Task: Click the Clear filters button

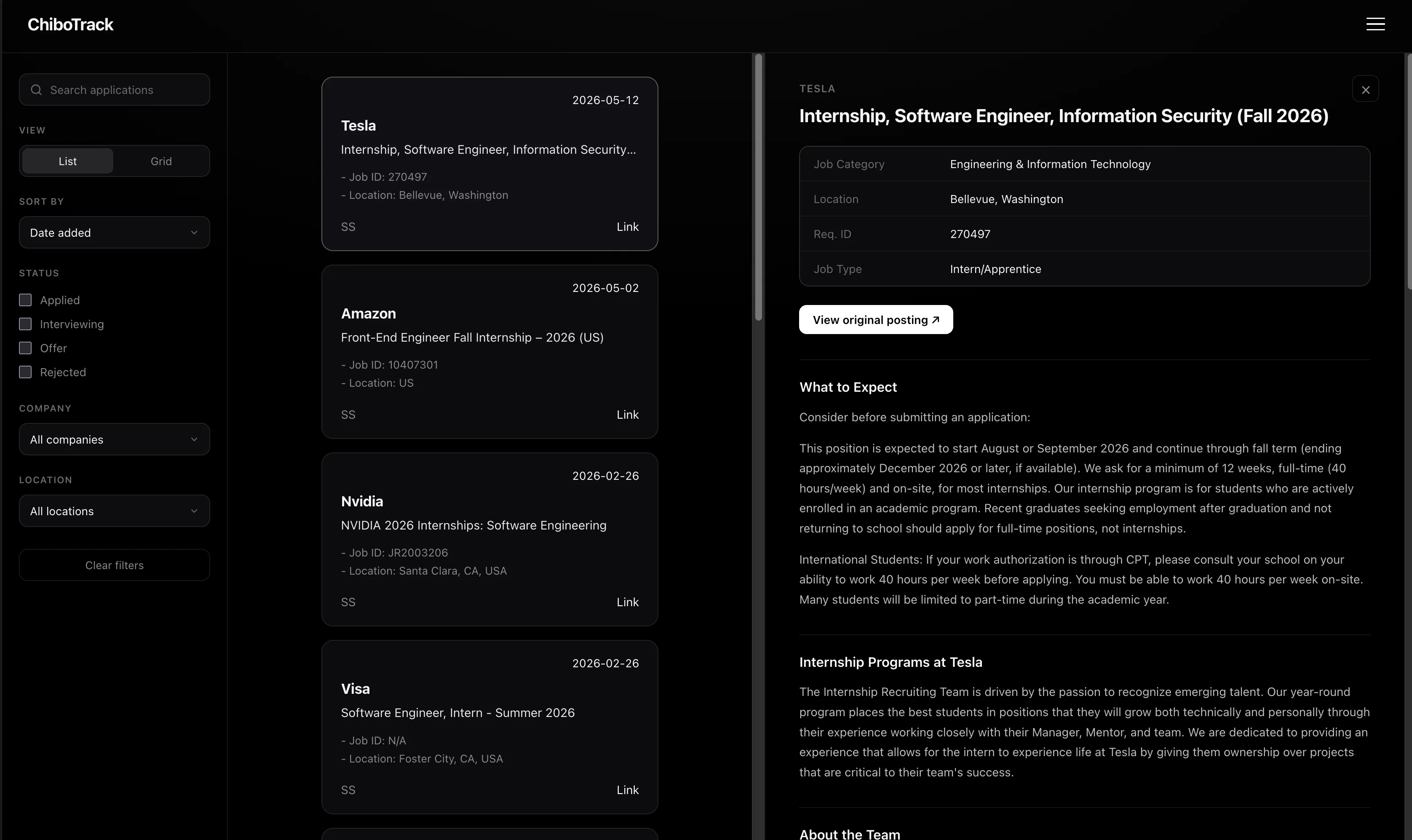Action: [114, 565]
